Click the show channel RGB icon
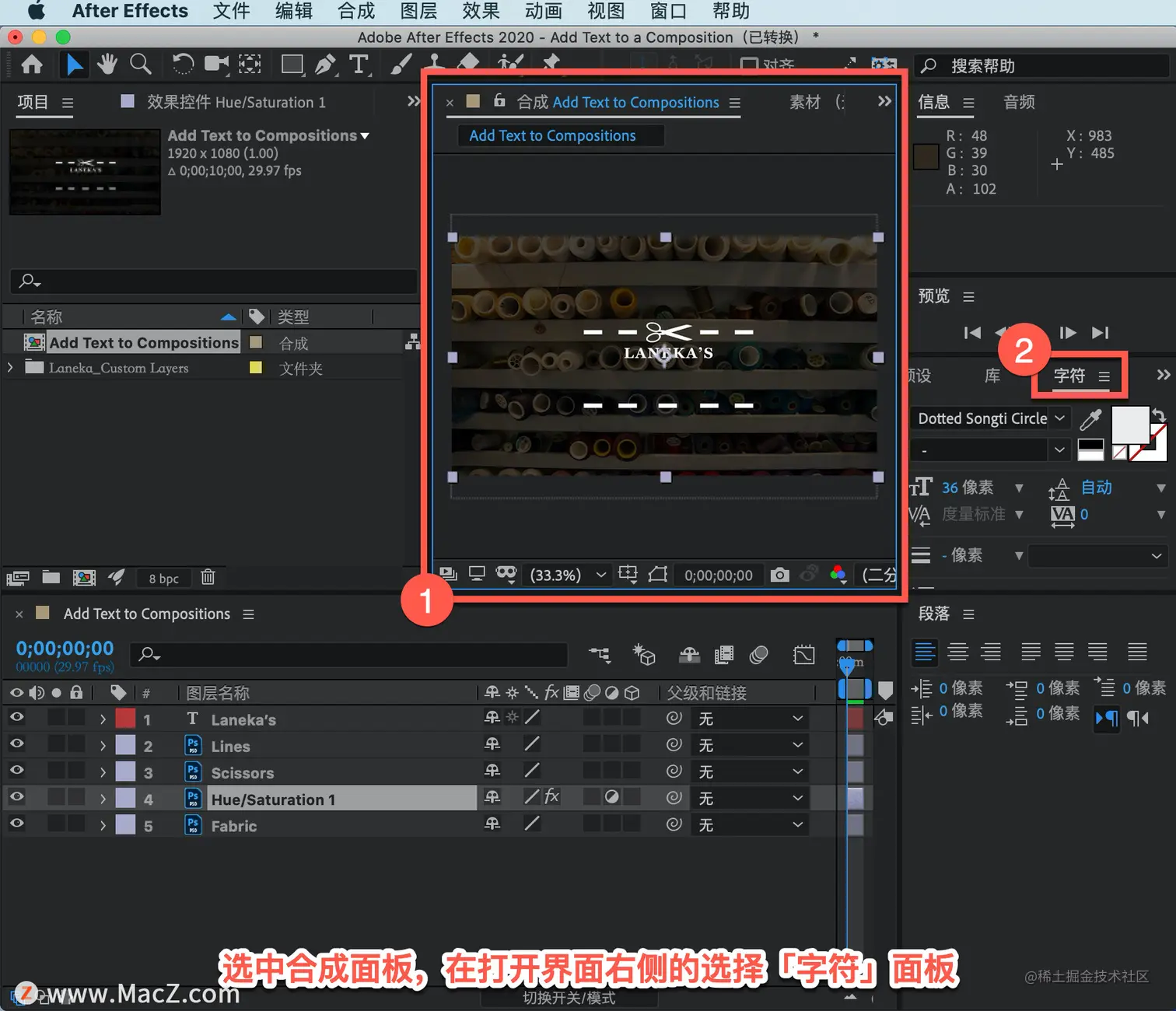Image resolution: width=1176 pixels, height=1011 pixels. 838,575
